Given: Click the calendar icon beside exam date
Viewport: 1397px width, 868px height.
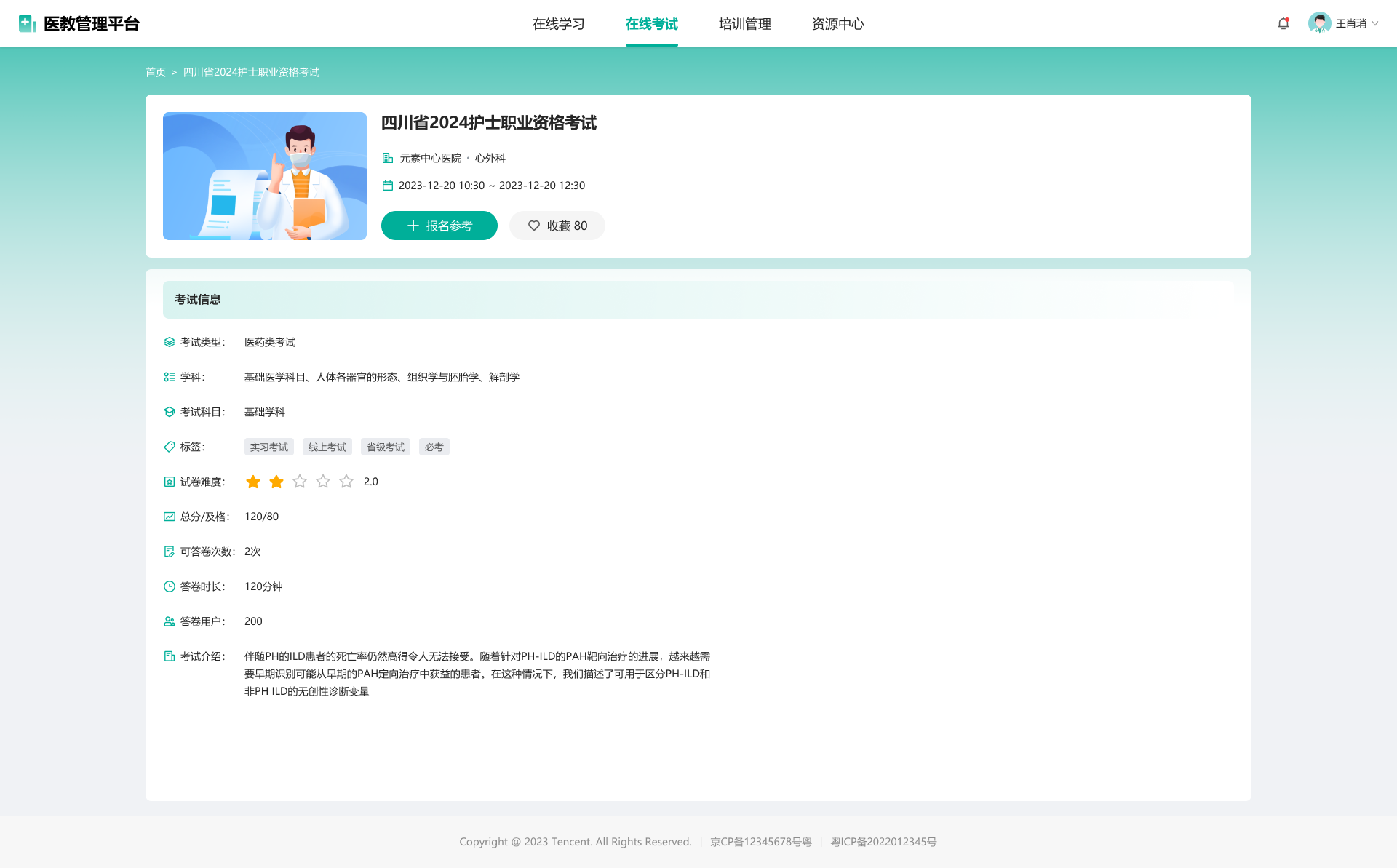Looking at the screenshot, I should 388,186.
